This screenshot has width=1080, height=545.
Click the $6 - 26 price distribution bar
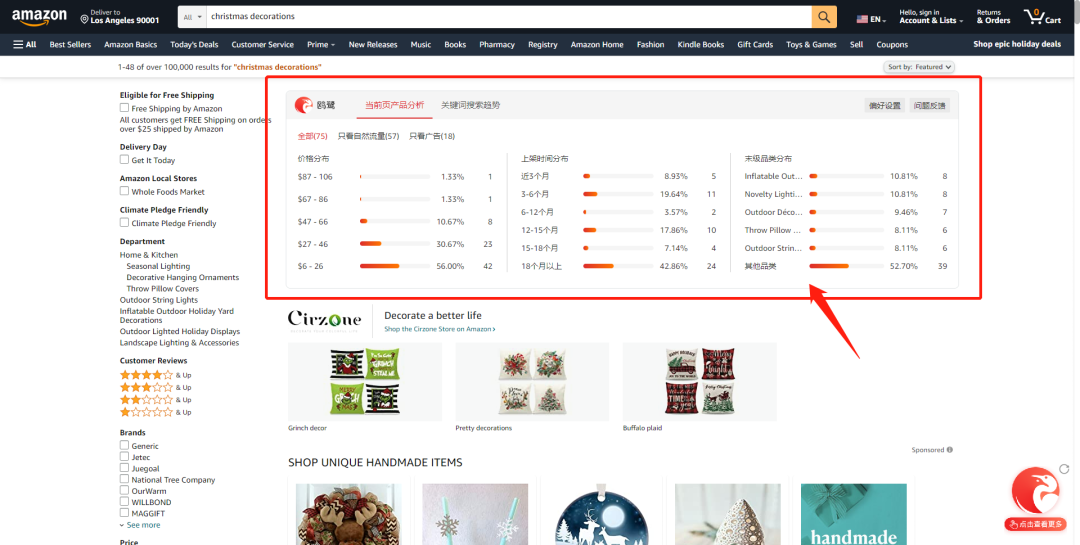tap(395, 266)
